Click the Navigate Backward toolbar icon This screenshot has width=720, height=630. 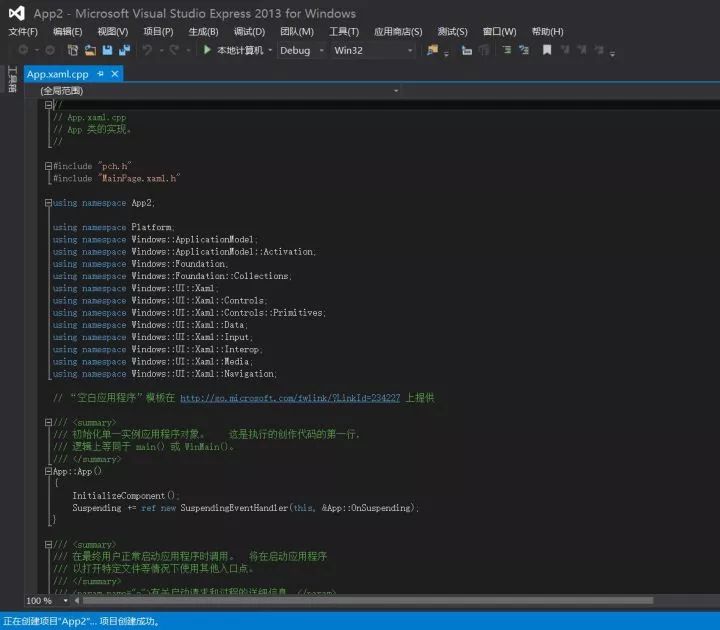(22, 50)
